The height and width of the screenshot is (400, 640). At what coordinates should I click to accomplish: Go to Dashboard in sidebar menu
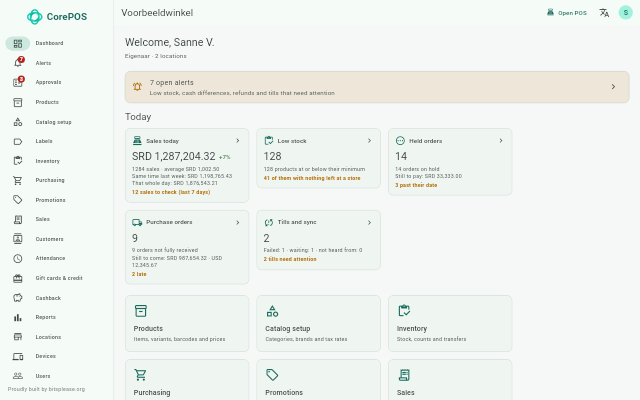point(49,43)
